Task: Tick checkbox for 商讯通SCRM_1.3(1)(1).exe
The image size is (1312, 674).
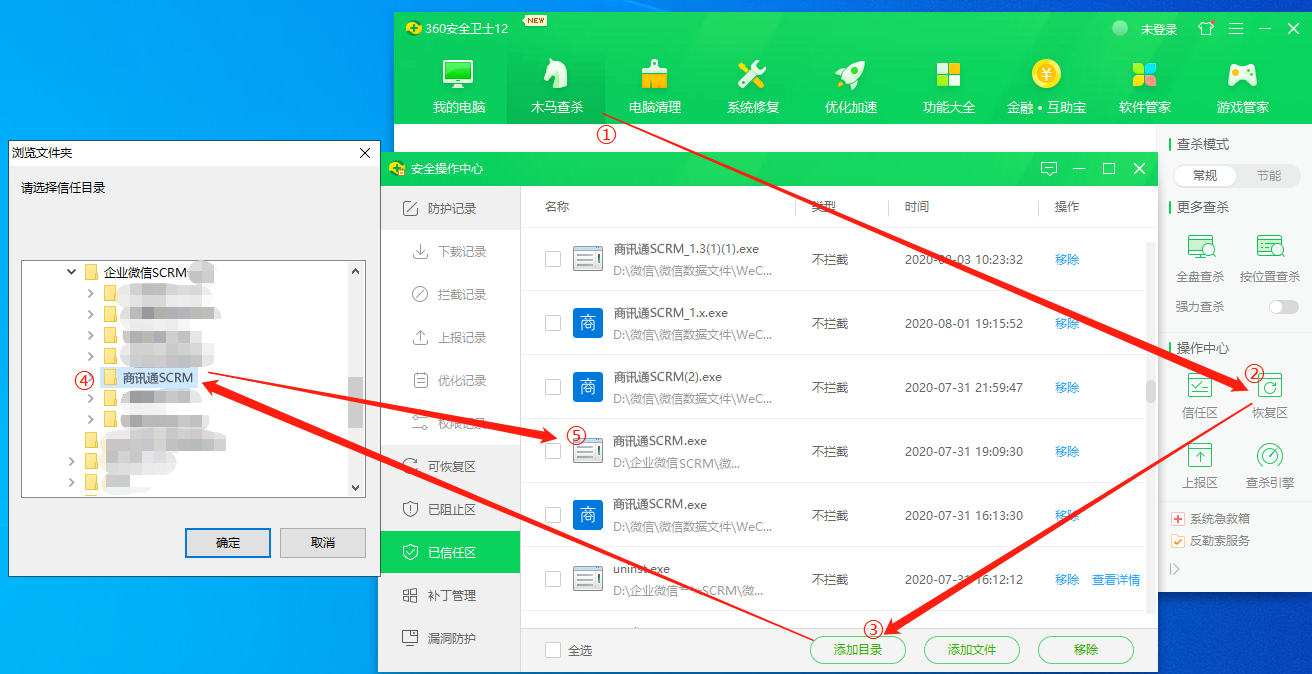Action: (553, 259)
